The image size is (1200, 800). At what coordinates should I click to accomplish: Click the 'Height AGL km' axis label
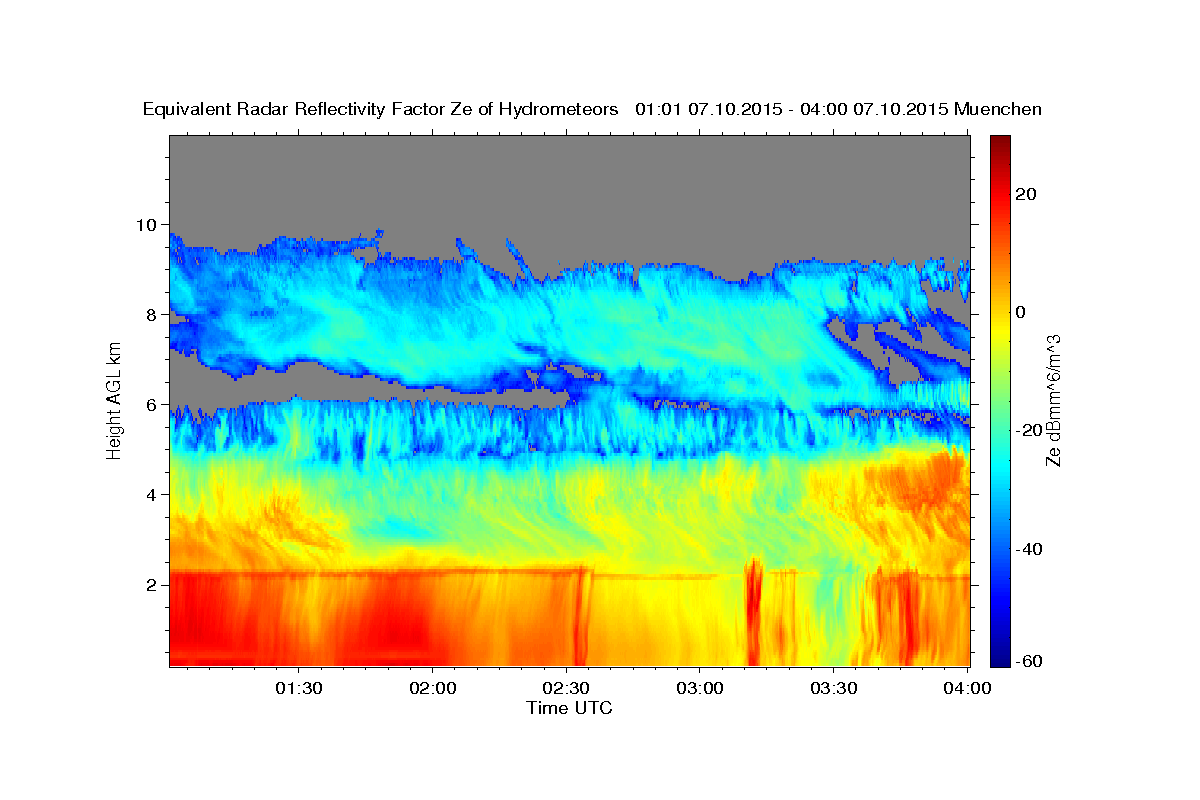115,400
